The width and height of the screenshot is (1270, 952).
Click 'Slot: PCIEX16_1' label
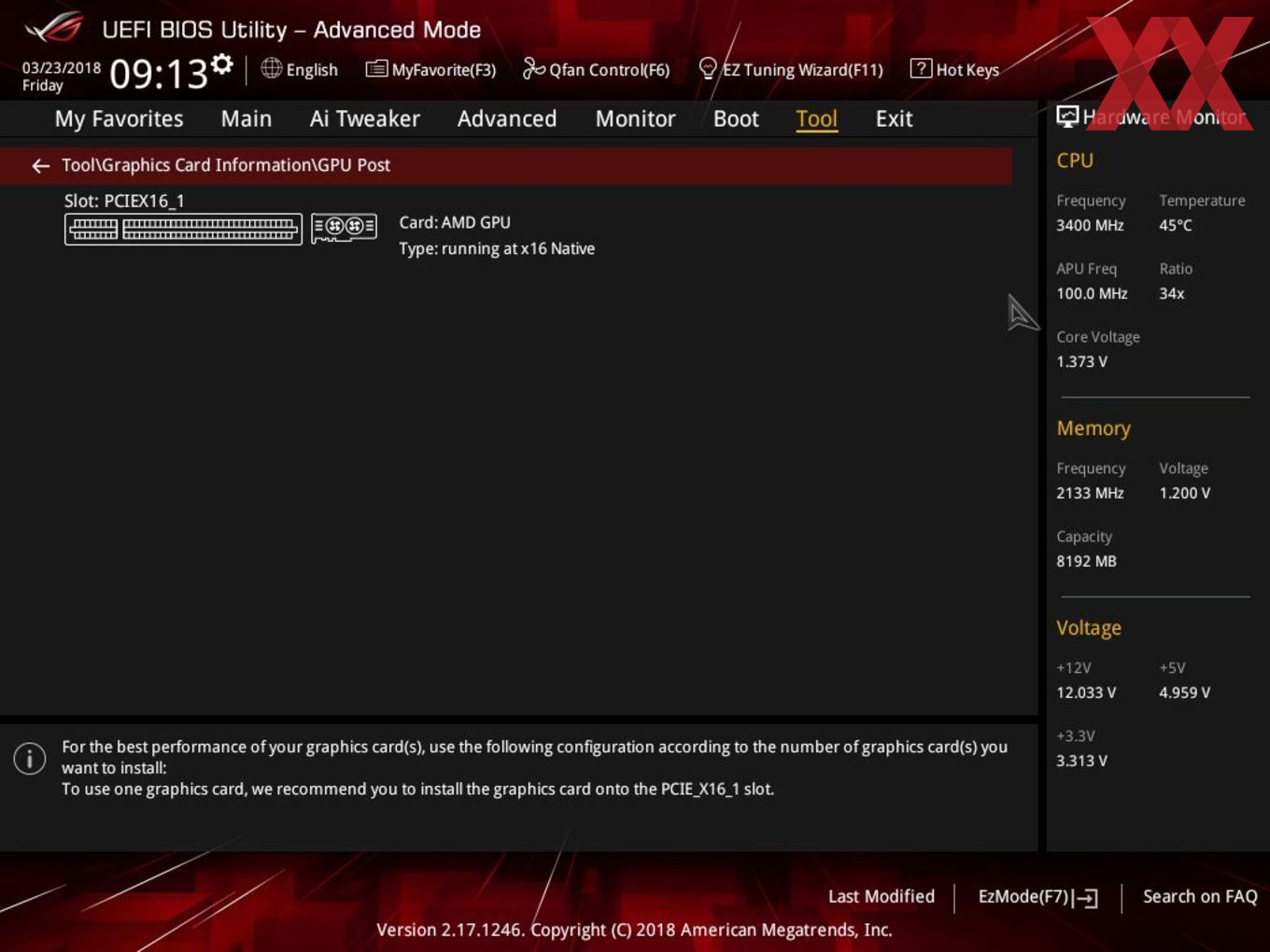(124, 201)
